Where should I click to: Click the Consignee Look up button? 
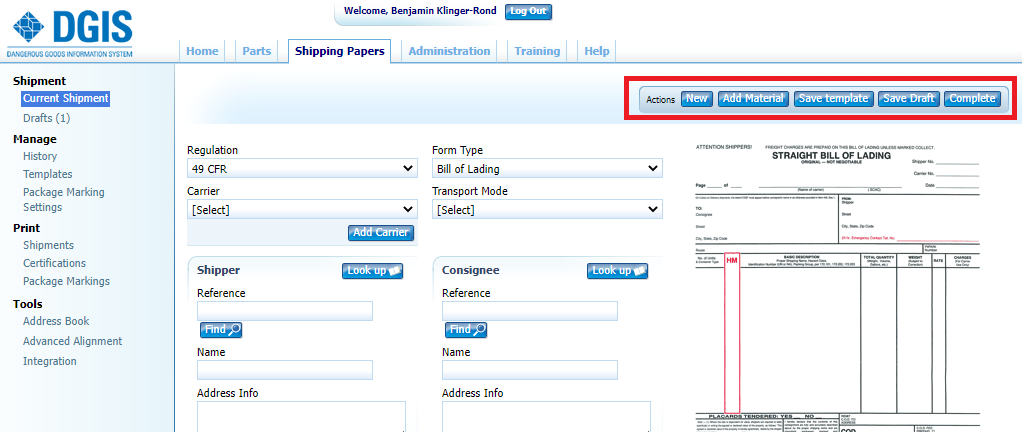coord(617,271)
